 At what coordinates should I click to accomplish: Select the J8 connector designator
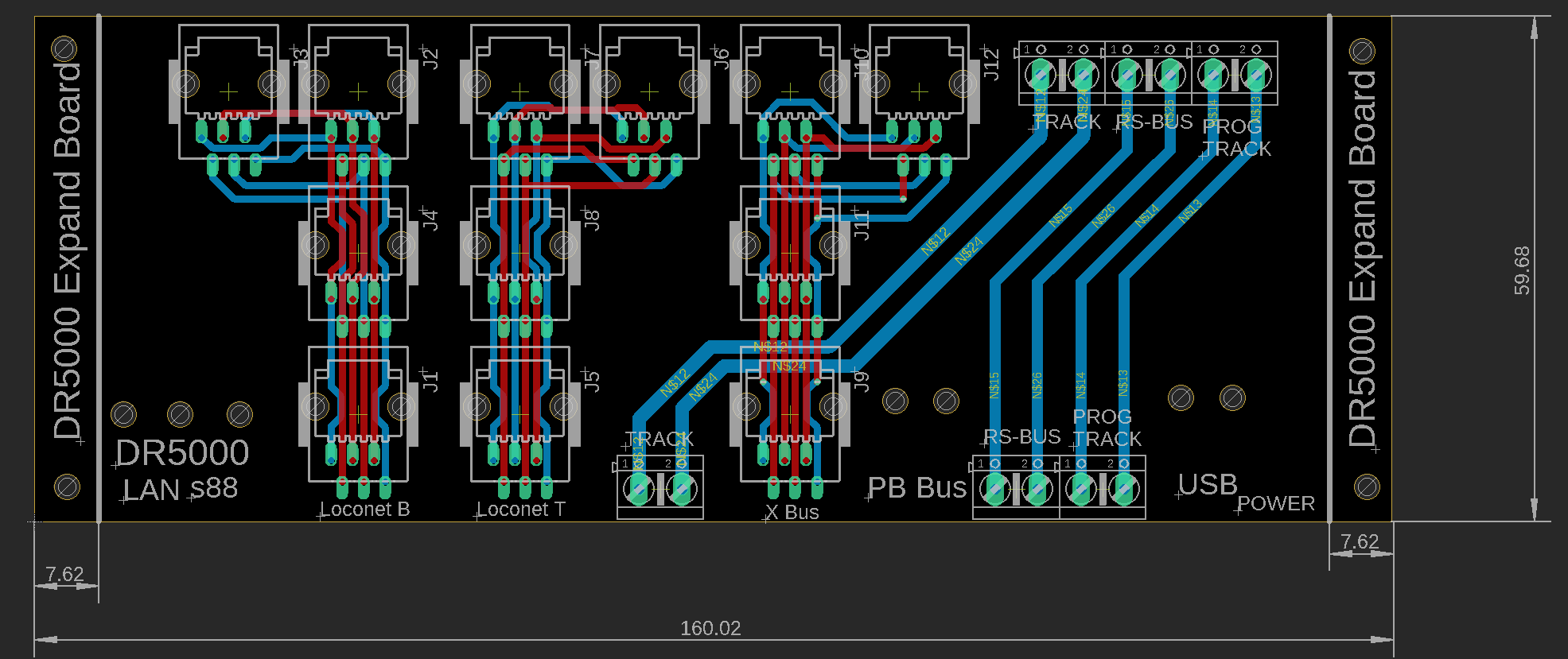(x=591, y=220)
